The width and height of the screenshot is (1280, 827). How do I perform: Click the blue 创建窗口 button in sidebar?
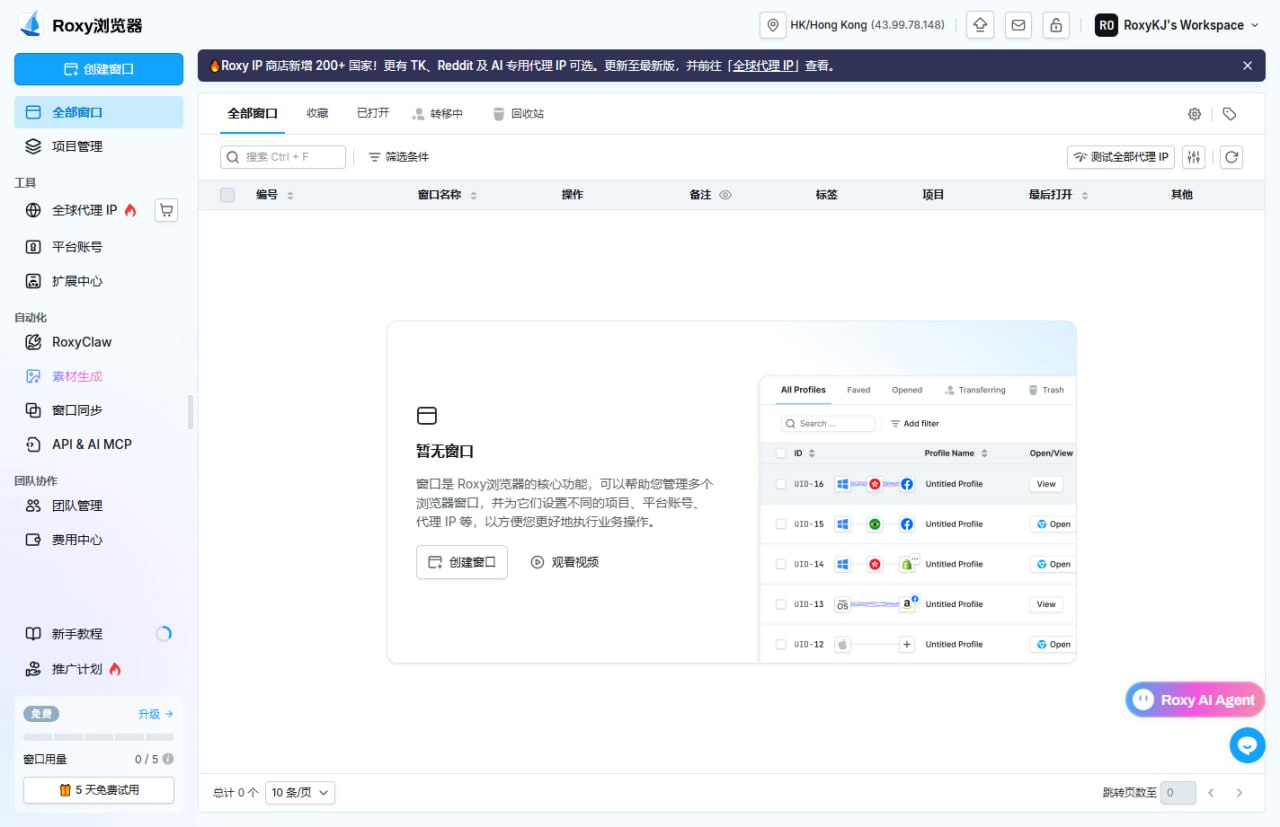coord(99,69)
